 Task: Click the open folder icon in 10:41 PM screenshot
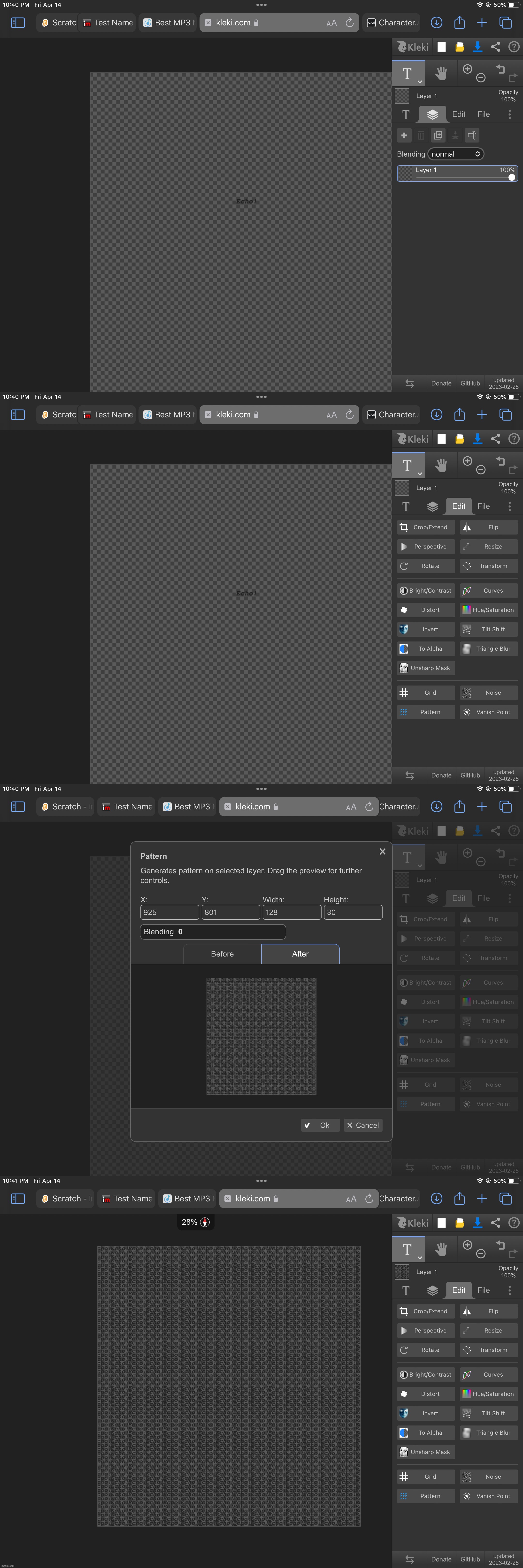pyautogui.click(x=460, y=1223)
